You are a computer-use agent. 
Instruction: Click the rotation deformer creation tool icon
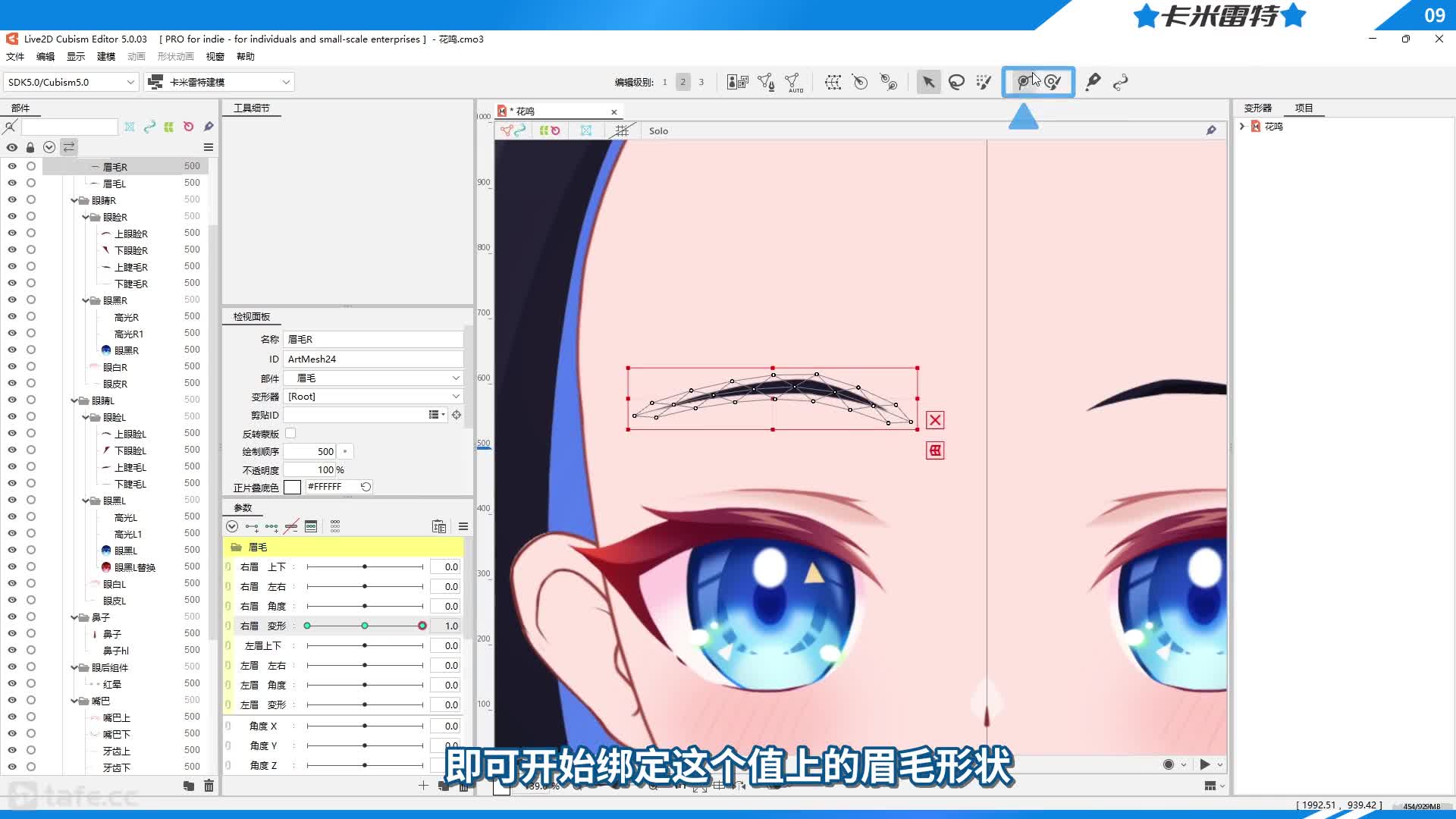(888, 82)
